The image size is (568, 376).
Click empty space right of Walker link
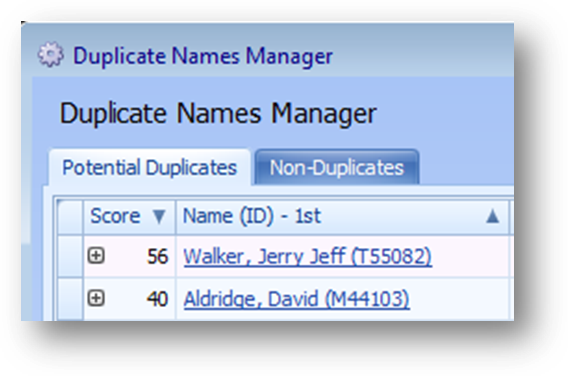(471, 256)
